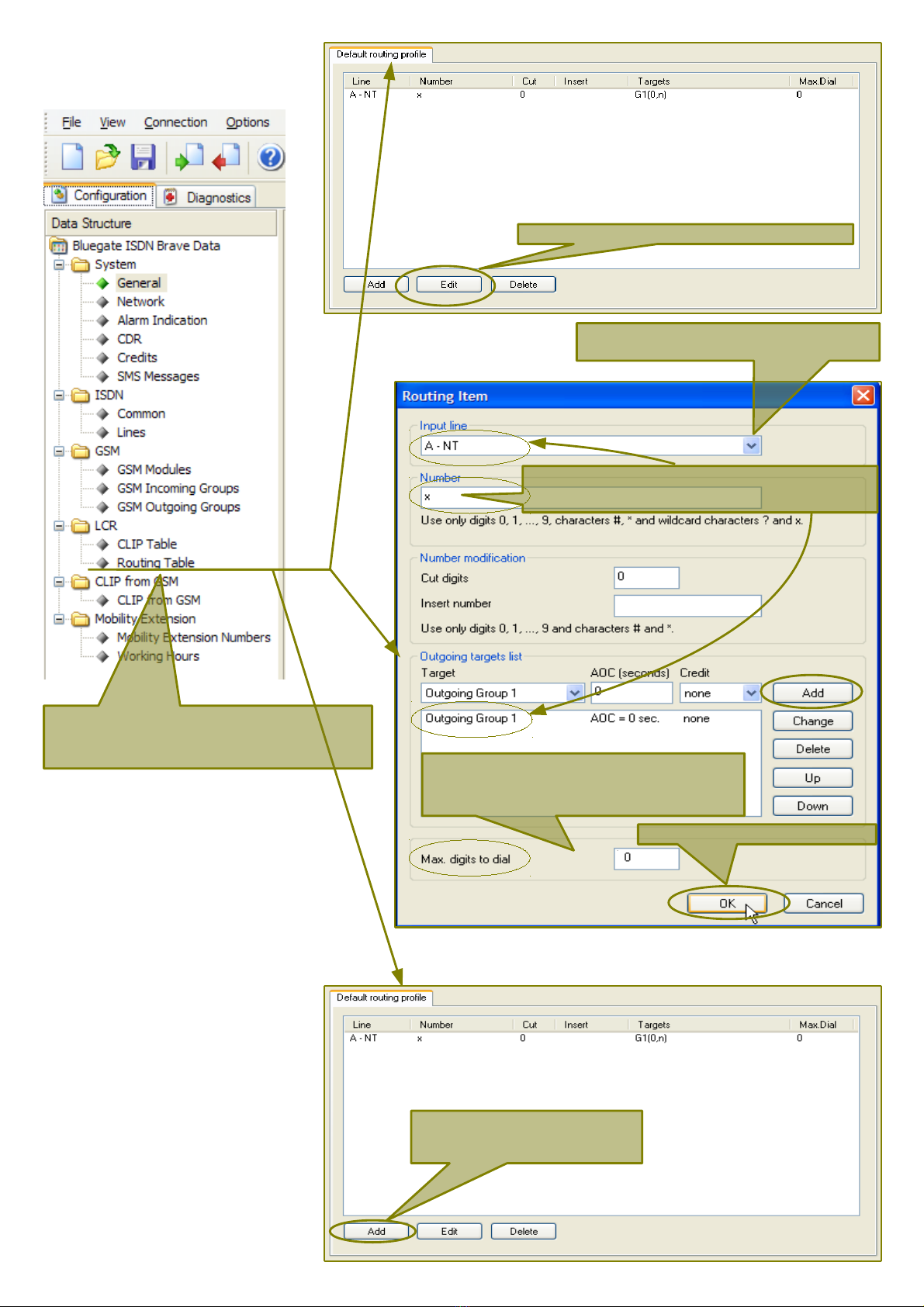Confirm Routing Item with OK
Viewport: 924px width, 1307px height.
727,903
